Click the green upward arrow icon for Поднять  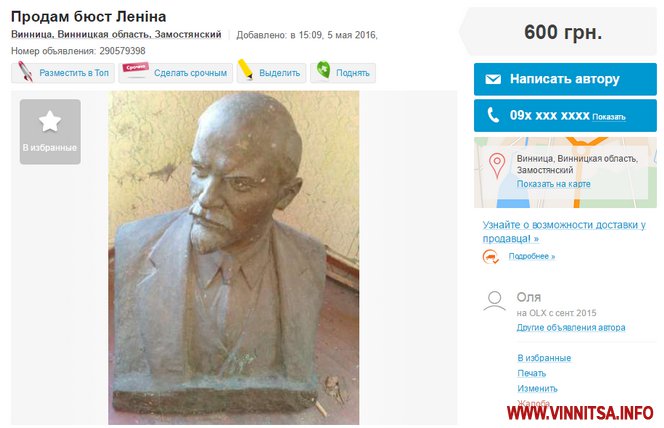point(324,69)
